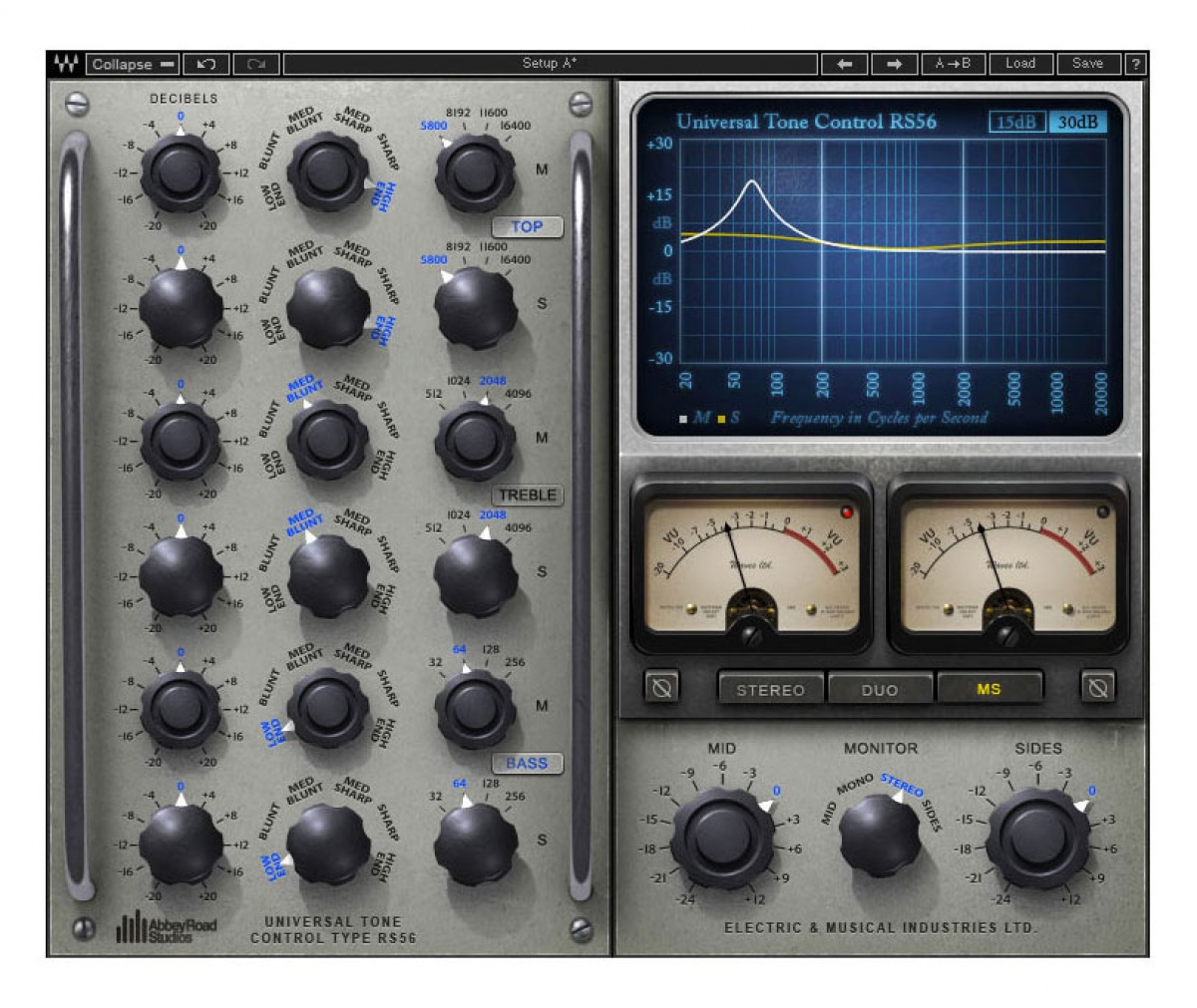Click the Top M curve shape knob
The width and height of the screenshot is (1197, 1008).
328,171
